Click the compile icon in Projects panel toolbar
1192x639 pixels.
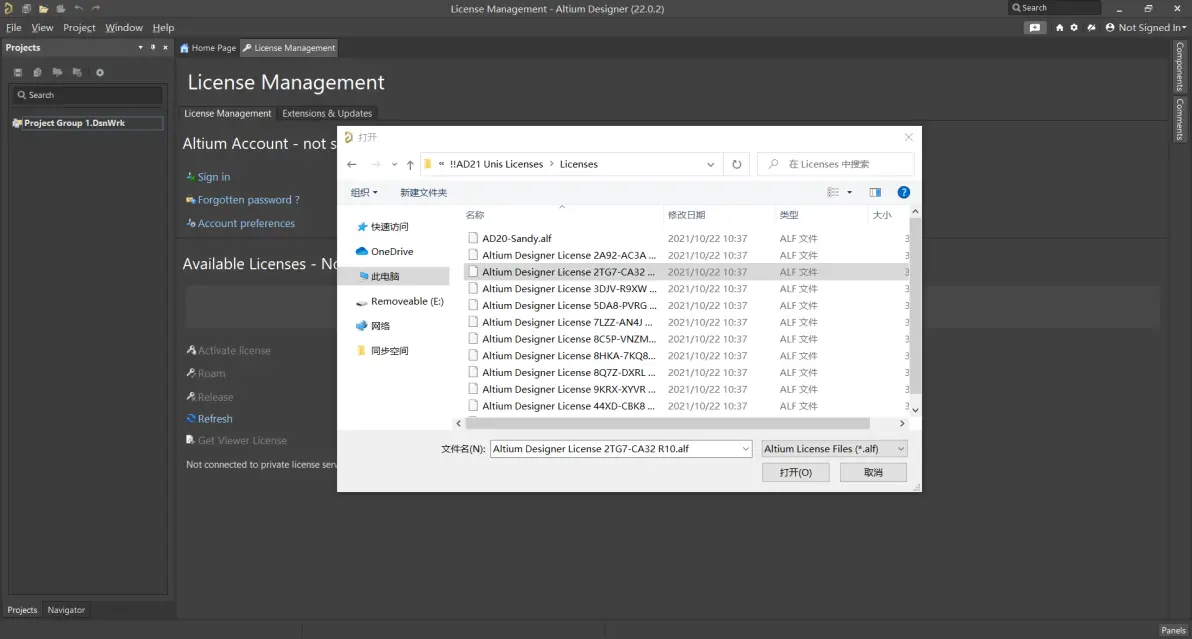tap(57, 72)
